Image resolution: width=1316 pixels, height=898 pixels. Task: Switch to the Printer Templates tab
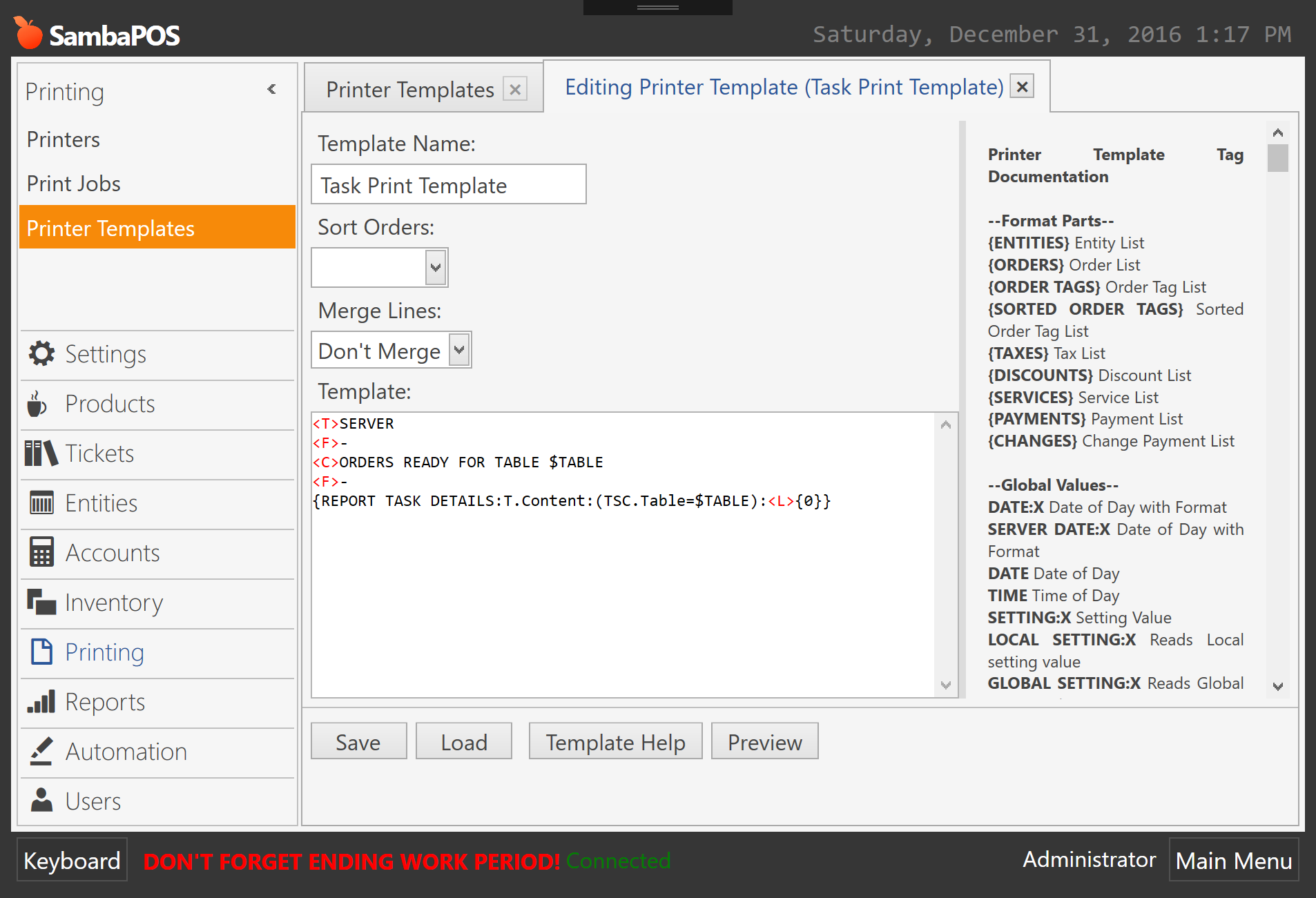pyautogui.click(x=409, y=90)
